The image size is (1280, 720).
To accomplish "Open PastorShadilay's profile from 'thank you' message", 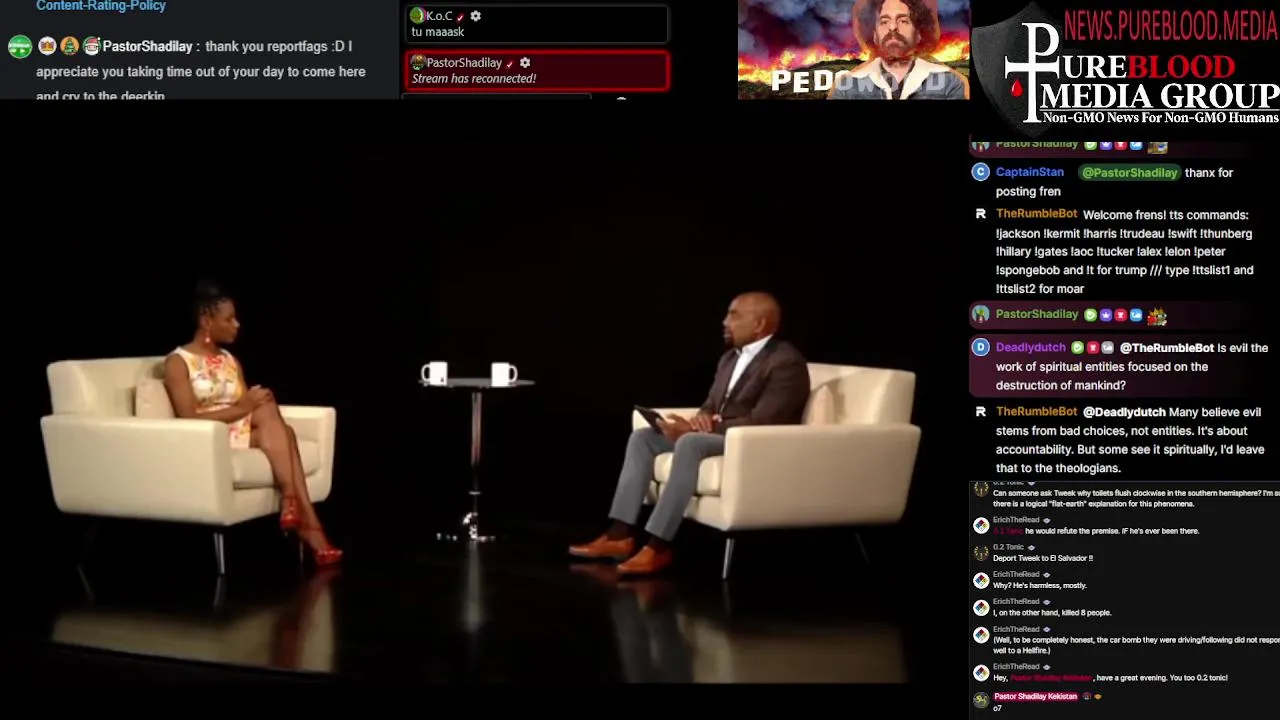I will pos(147,47).
